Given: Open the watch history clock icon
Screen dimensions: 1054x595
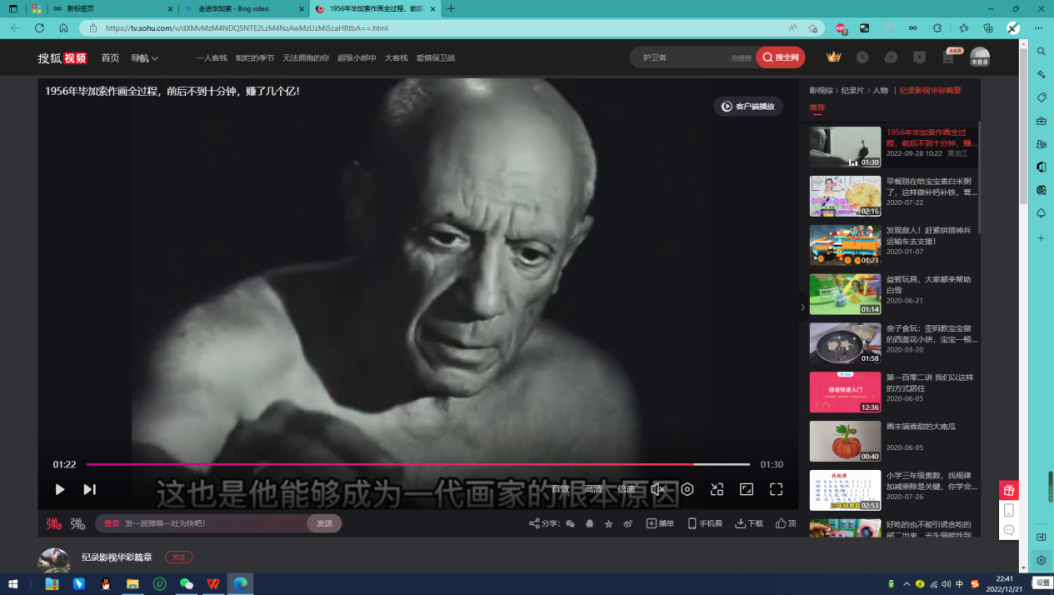Looking at the screenshot, I should pos(862,57).
